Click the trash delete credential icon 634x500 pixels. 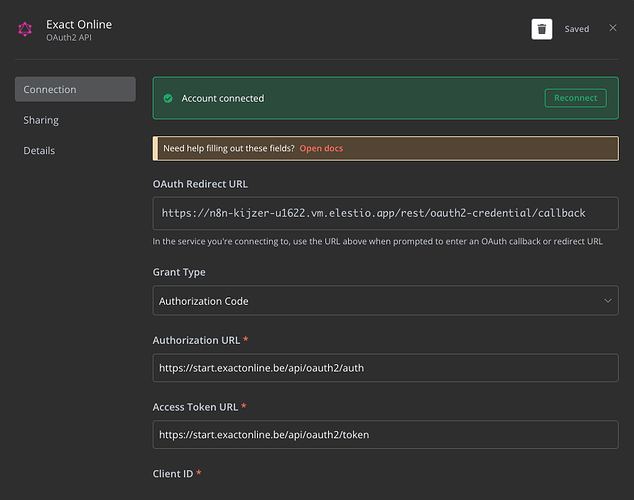541,29
